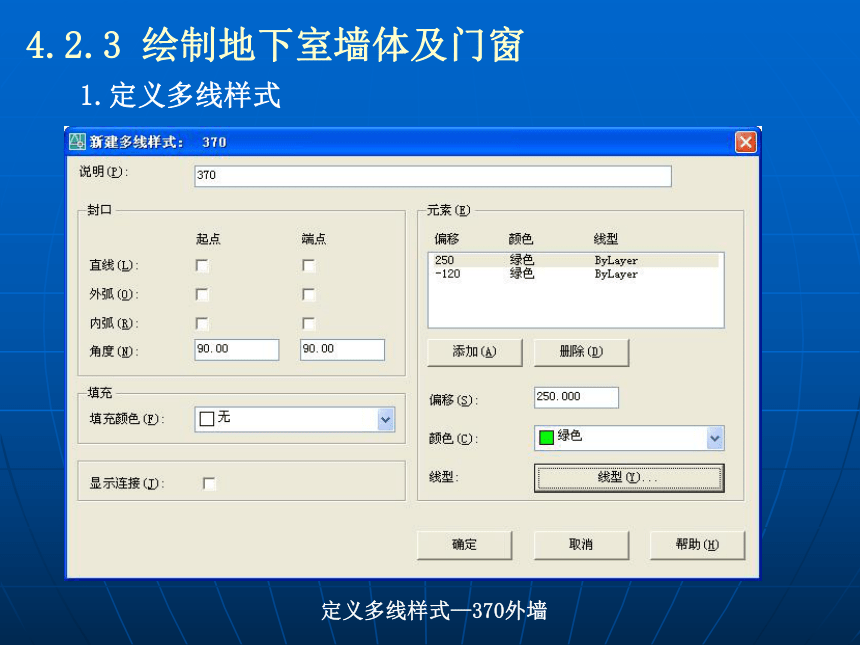Click the green swatch in 颜色 combo
860x645 pixels.
546,437
